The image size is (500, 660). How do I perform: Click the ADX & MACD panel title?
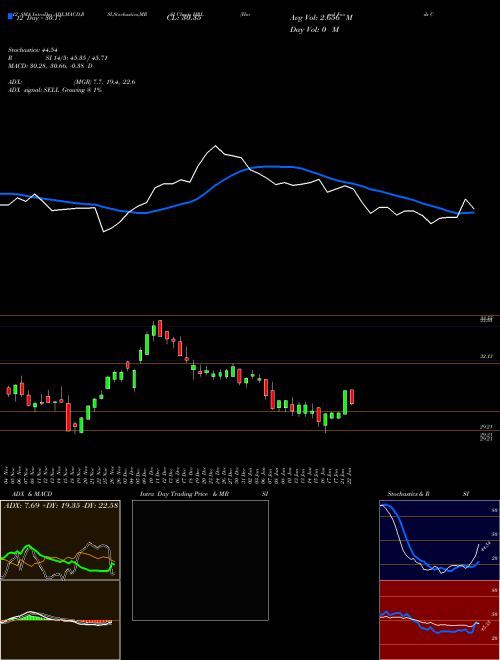coord(32,494)
